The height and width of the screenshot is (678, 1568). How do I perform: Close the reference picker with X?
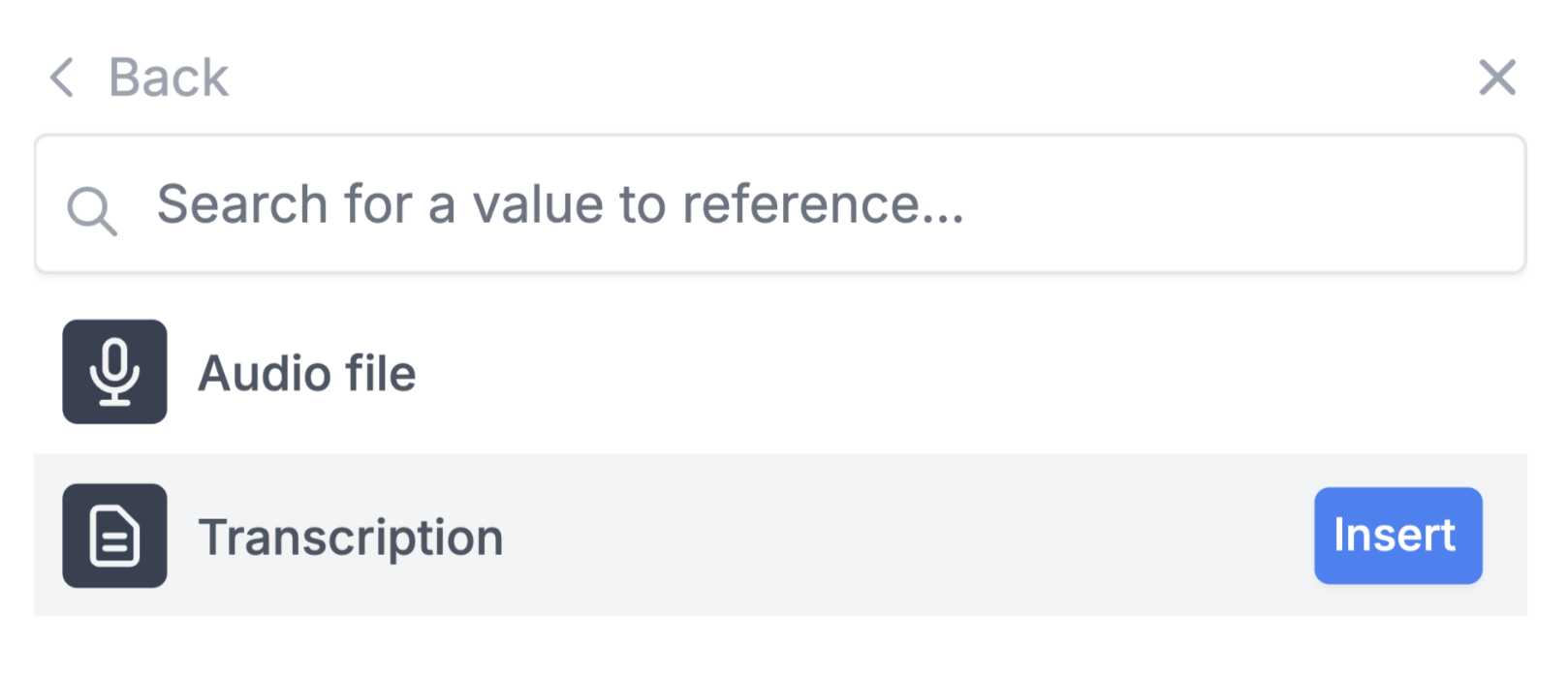click(x=1497, y=77)
